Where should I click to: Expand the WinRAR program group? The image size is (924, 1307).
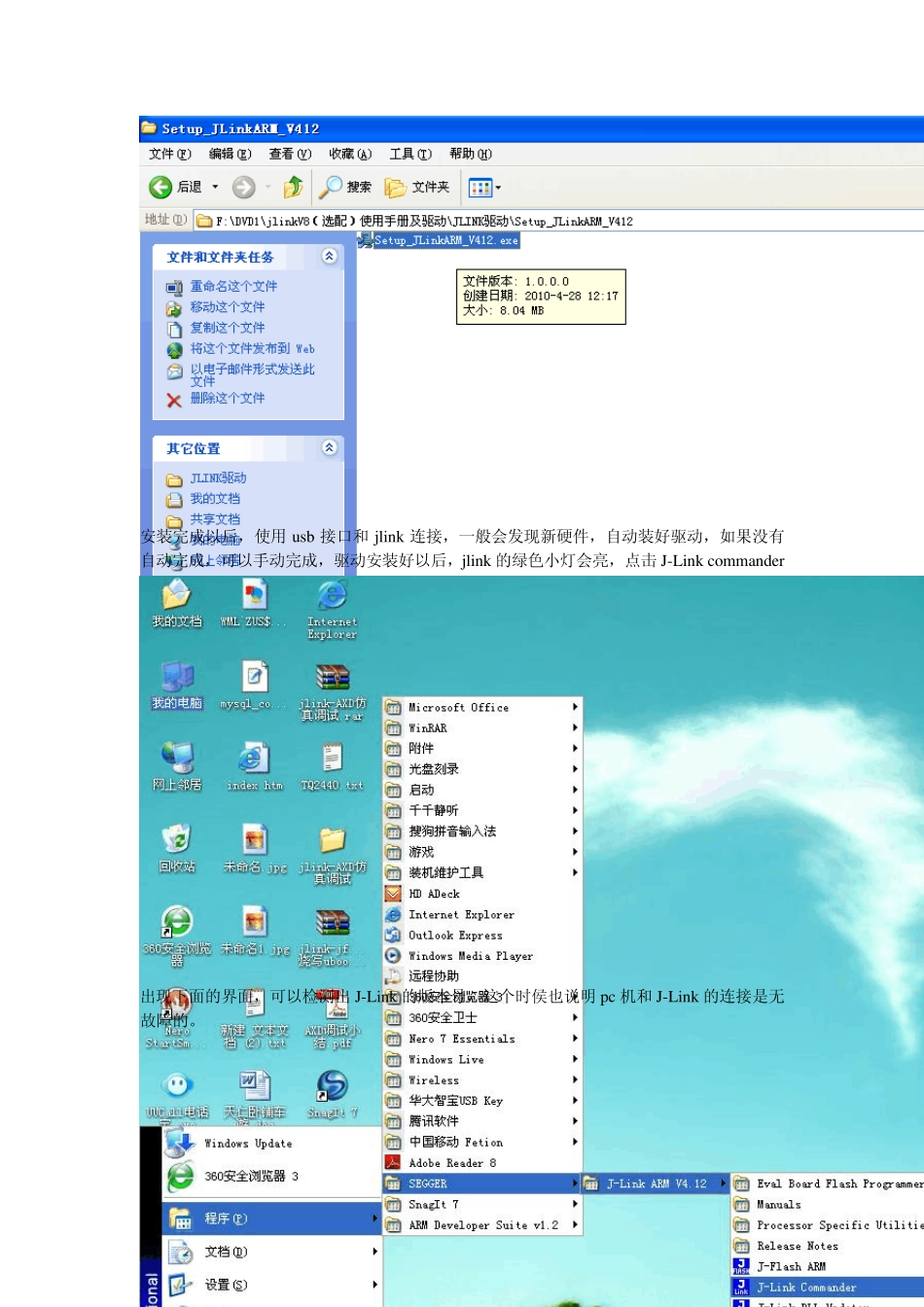click(482, 727)
